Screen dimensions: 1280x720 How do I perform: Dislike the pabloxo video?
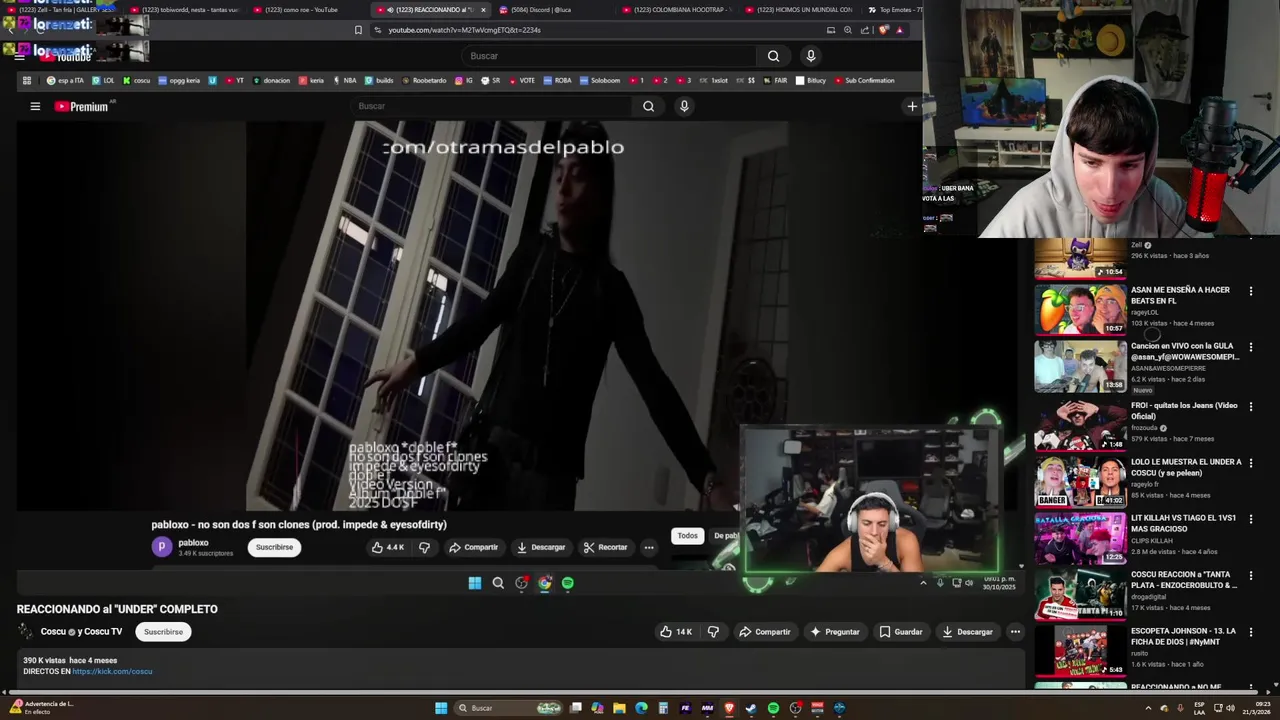click(424, 547)
